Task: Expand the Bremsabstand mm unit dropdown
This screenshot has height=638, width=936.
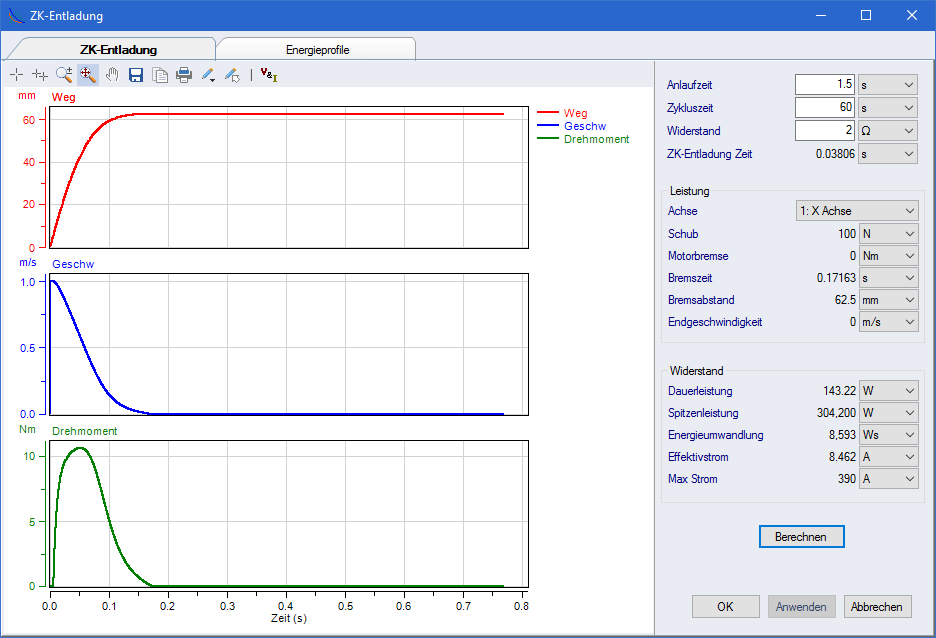Action: (x=888, y=300)
